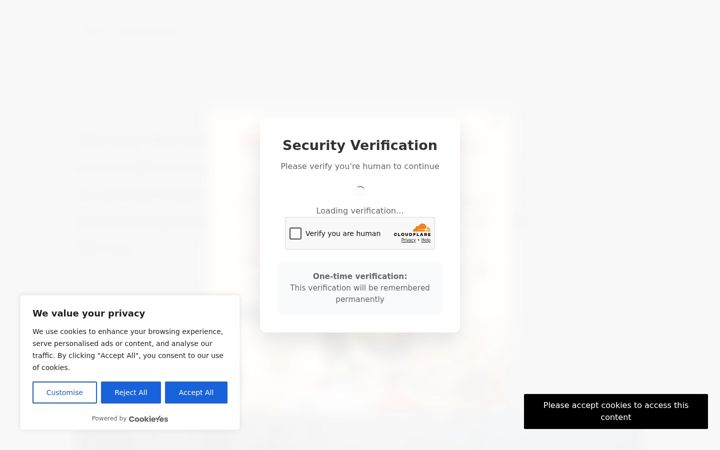Click the Powered by label
This screenshot has height=450, width=720.
point(109,418)
